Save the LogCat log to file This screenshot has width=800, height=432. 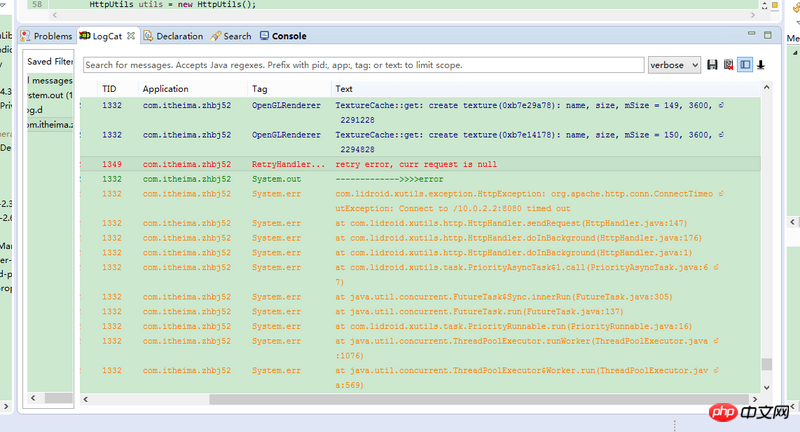click(x=712, y=65)
